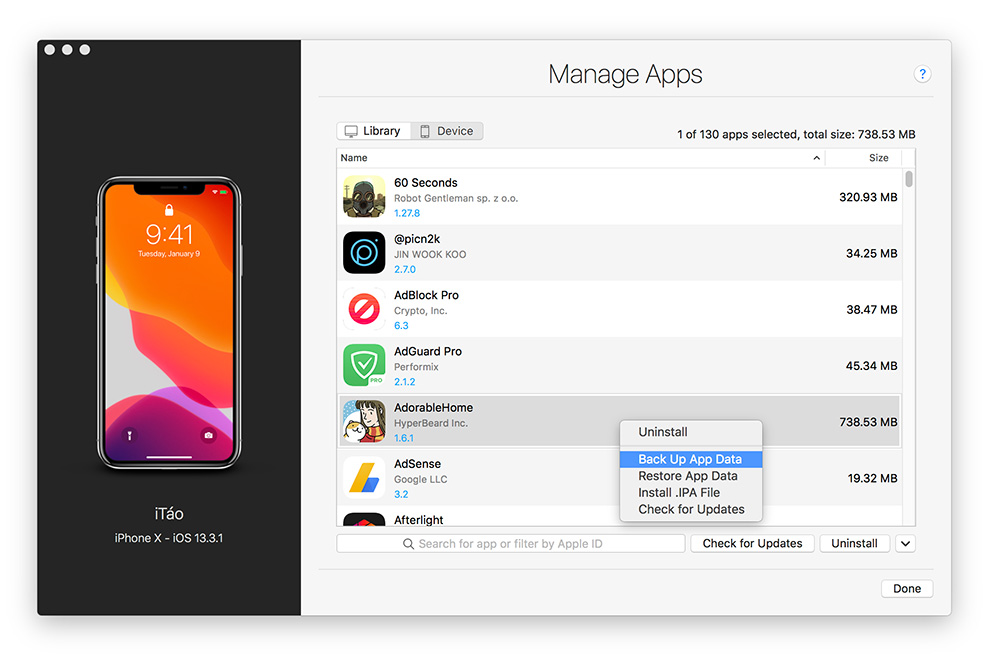Click AdSense version 3.2
This screenshot has width=1000, height=662.
[401, 494]
